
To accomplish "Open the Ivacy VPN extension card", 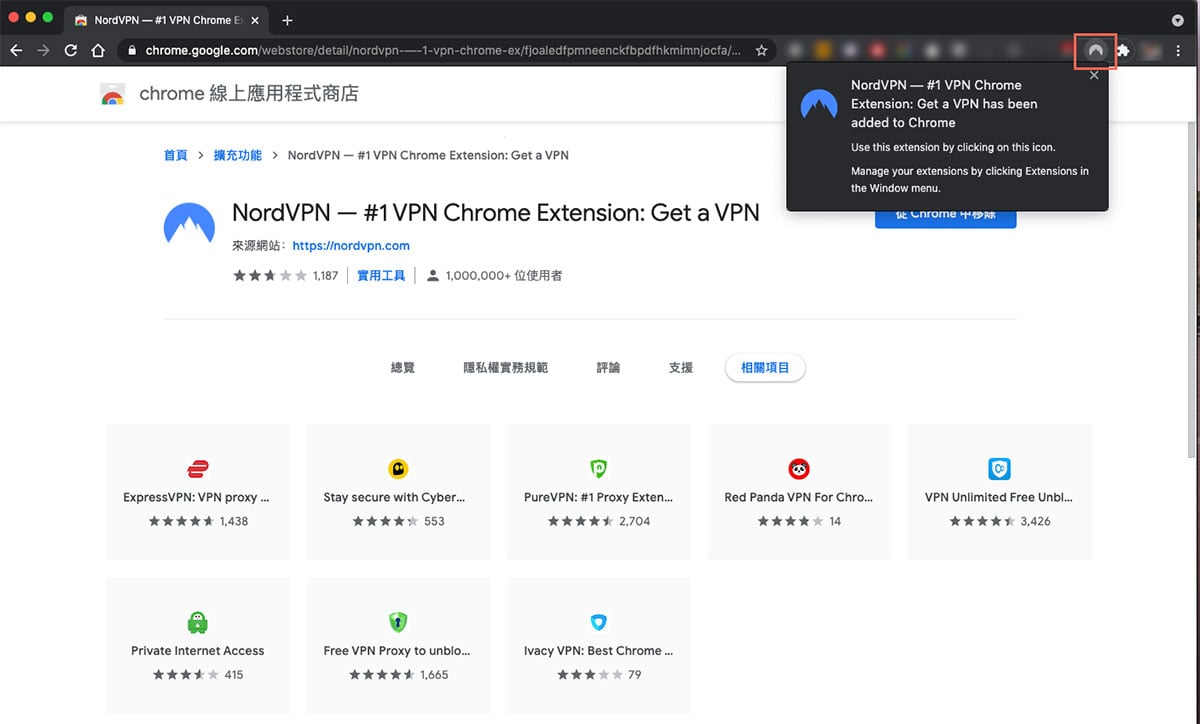I will pyautogui.click(x=598, y=645).
